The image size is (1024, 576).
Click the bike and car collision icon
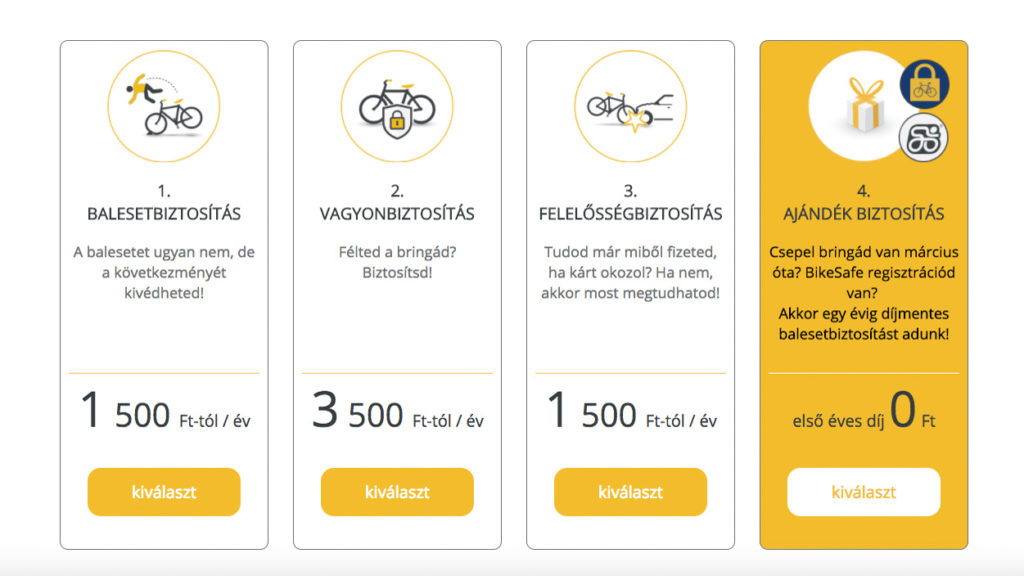tap(630, 107)
